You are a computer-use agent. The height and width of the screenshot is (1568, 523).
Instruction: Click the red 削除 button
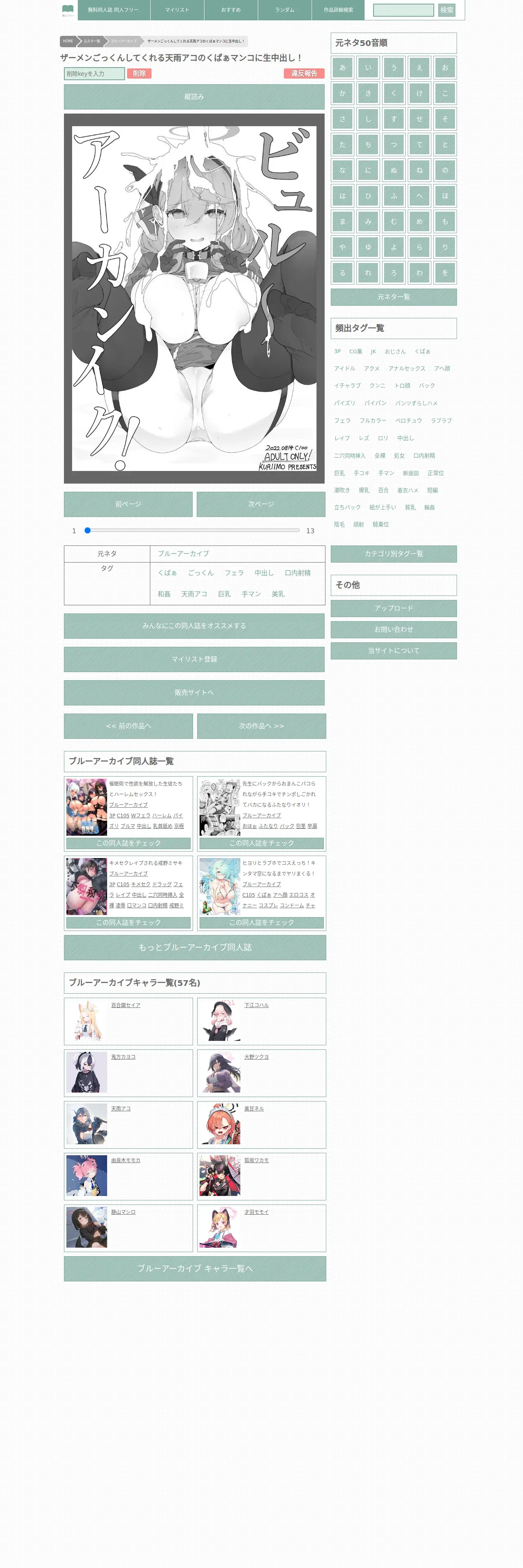point(139,74)
